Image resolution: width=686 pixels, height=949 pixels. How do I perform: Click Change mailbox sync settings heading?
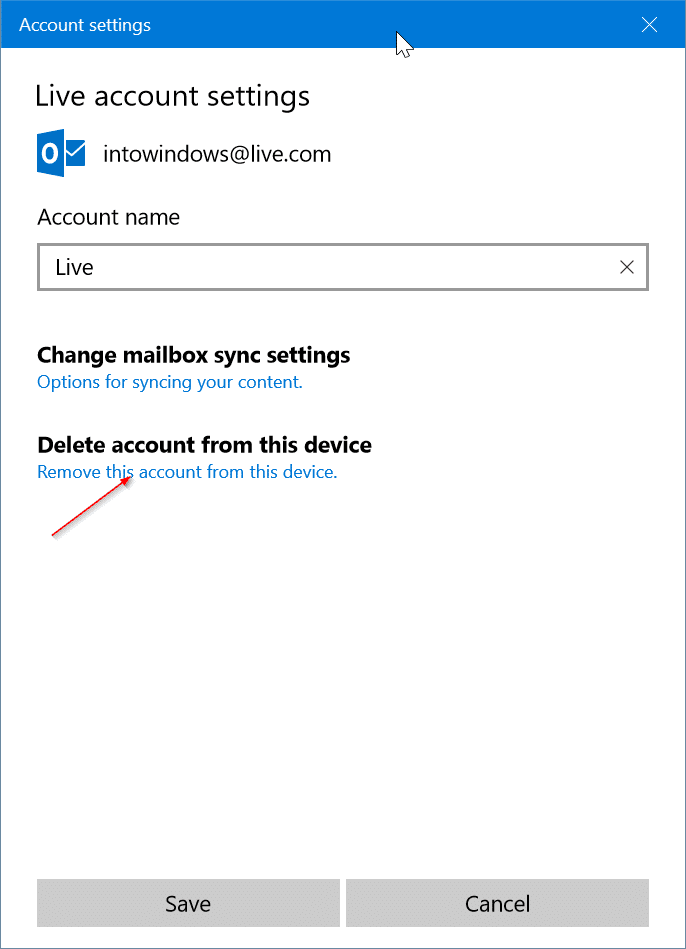point(194,355)
